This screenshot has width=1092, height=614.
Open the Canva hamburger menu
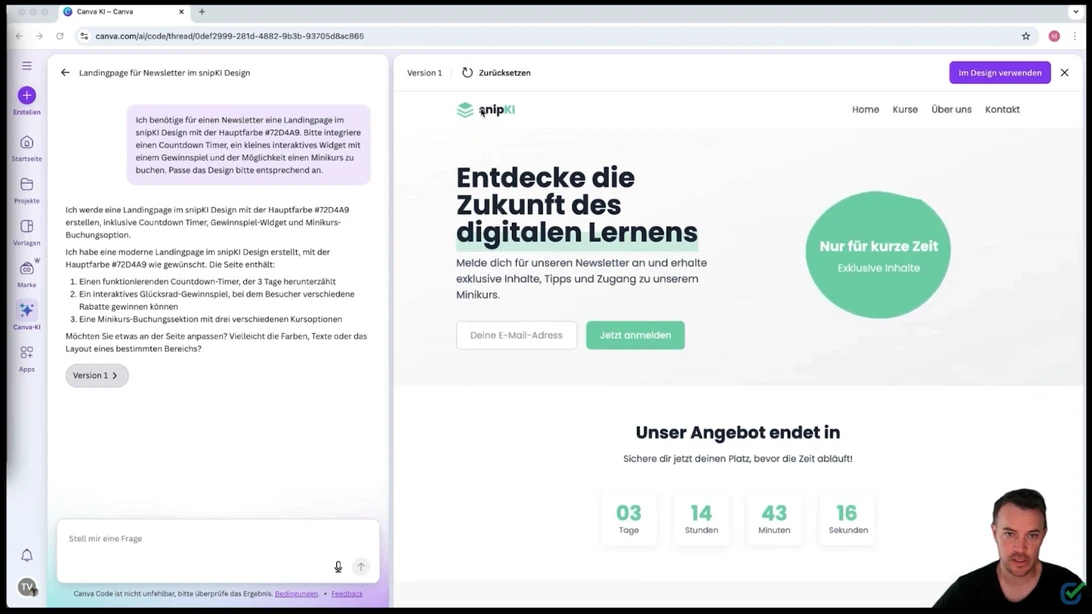(27, 66)
